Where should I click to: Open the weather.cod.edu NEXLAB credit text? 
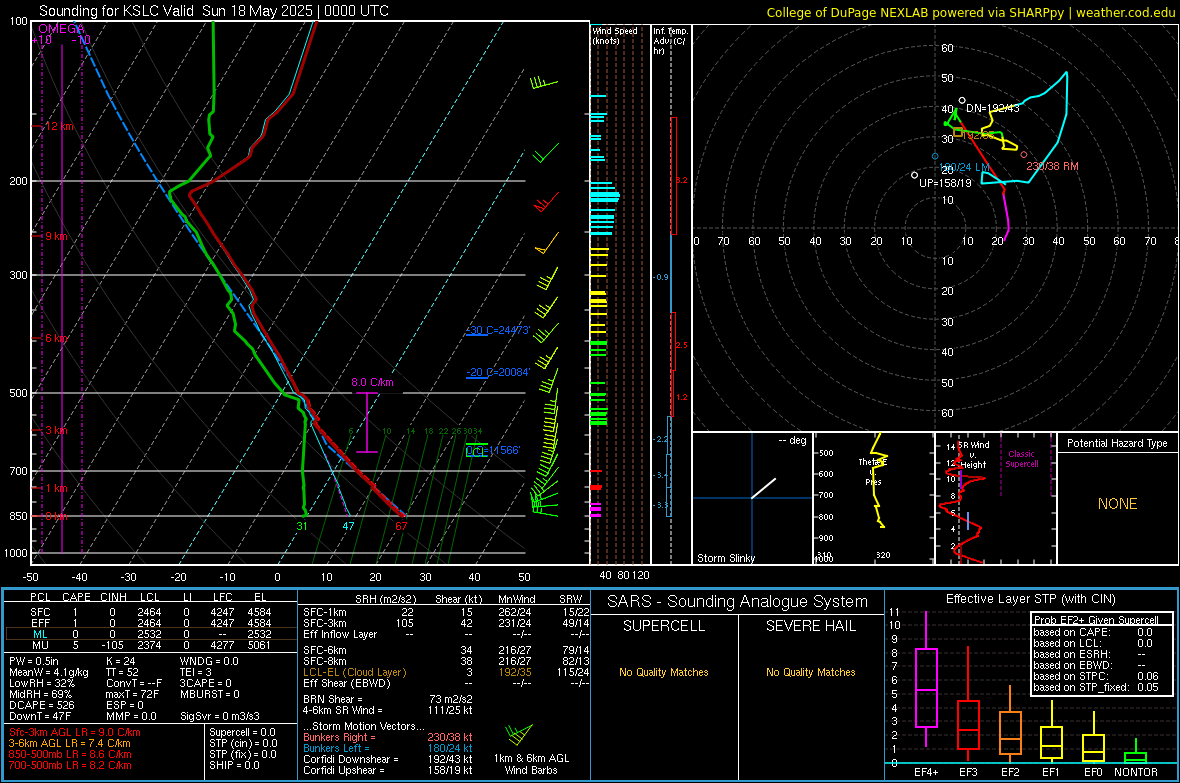coord(971,13)
